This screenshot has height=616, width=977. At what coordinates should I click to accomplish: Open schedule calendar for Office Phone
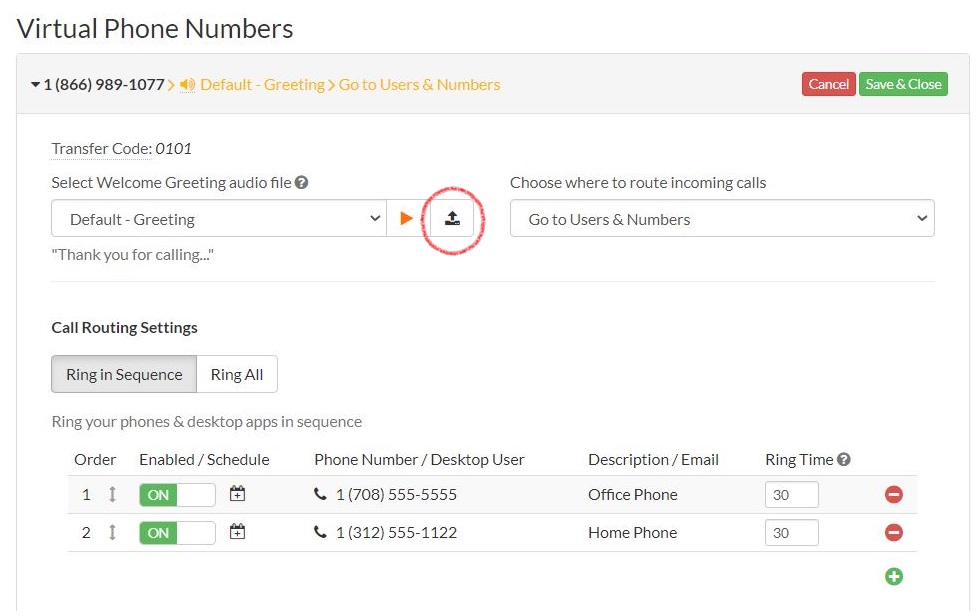click(x=237, y=494)
